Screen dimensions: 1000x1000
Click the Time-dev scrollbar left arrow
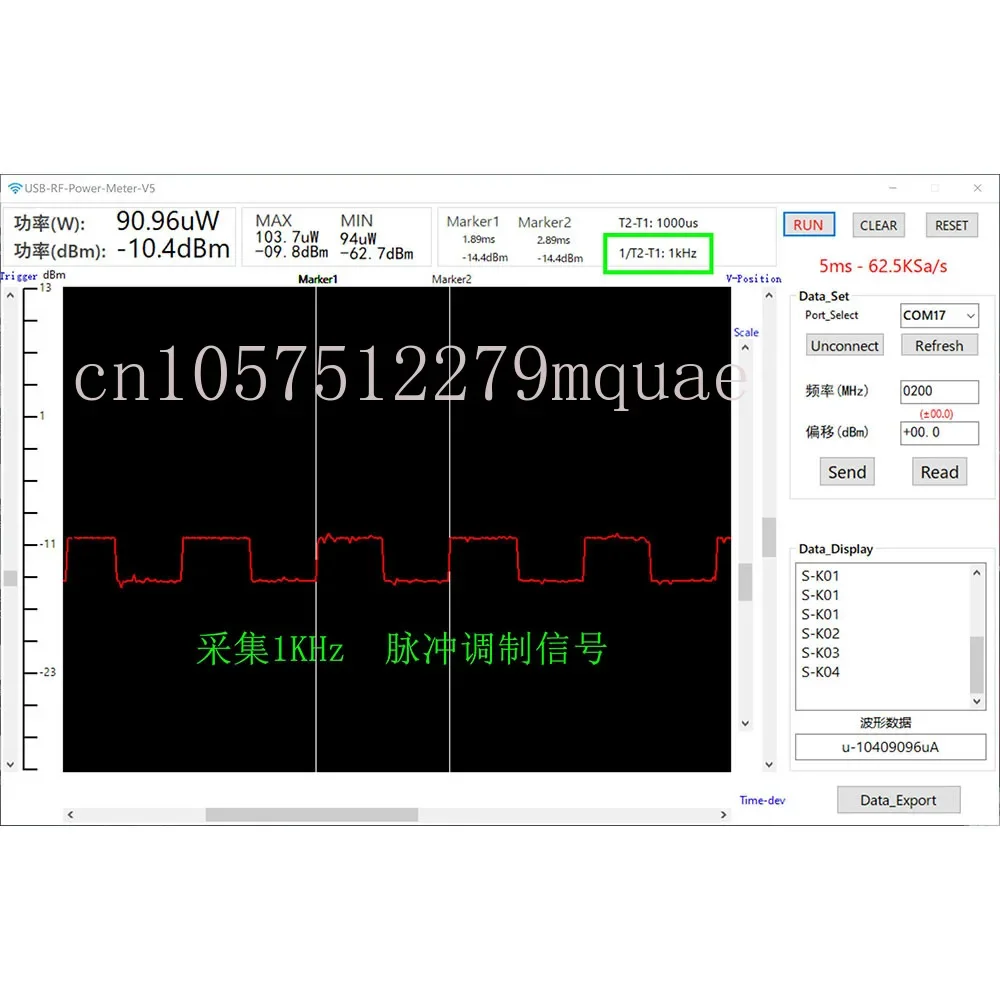click(x=71, y=814)
